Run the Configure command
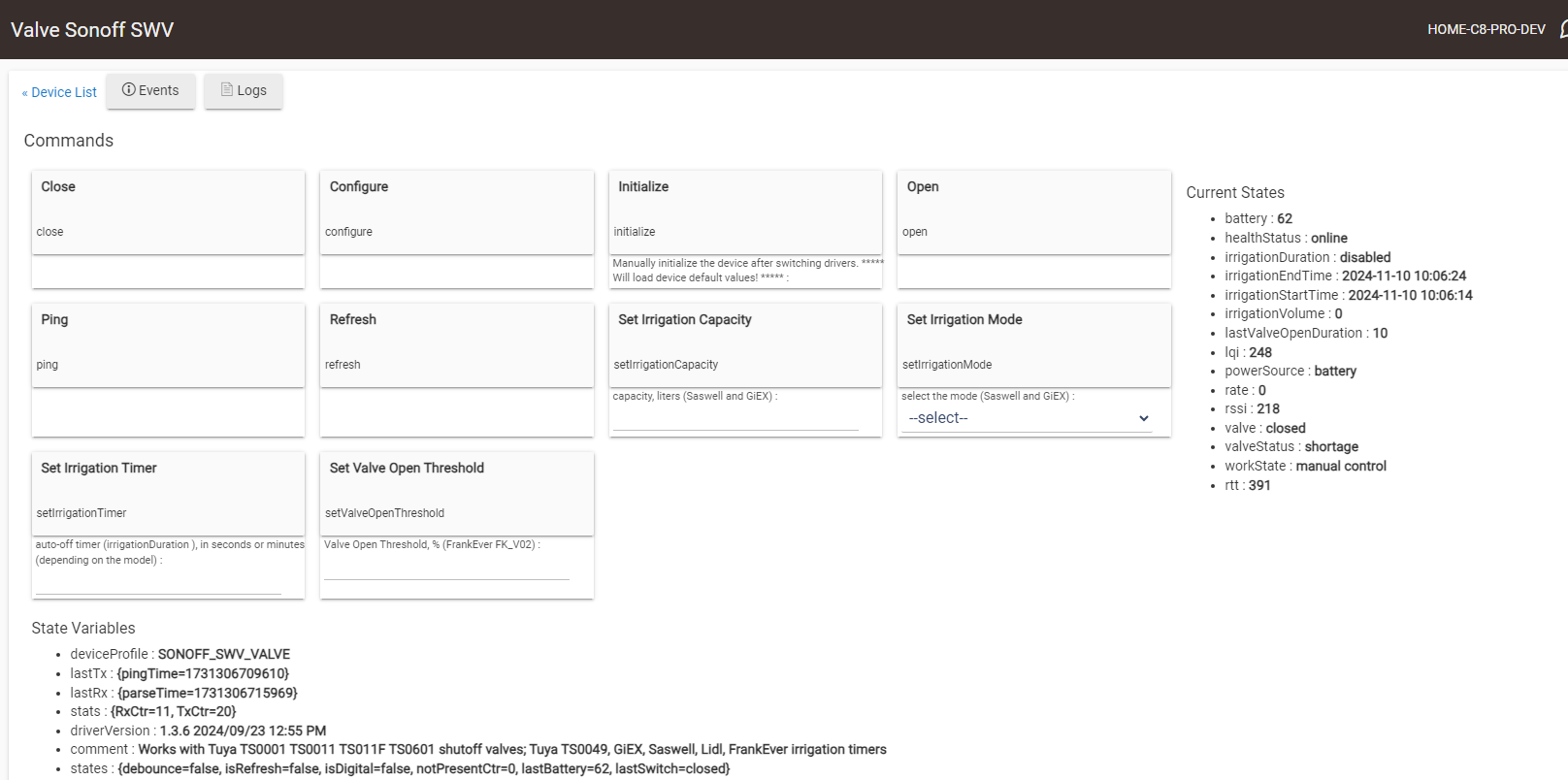Image resolution: width=1568 pixels, height=780 pixels. [x=457, y=212]
